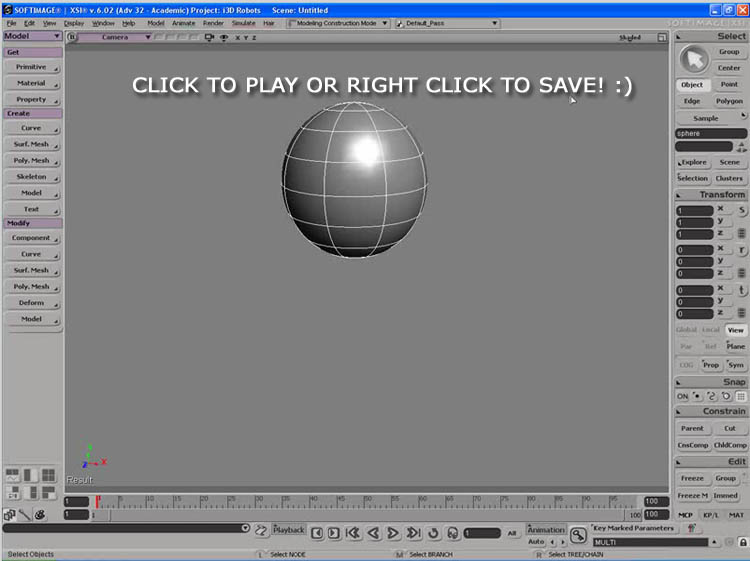Toggle Snap ON button
Screen dimensions: 750x561
[683, 396]
